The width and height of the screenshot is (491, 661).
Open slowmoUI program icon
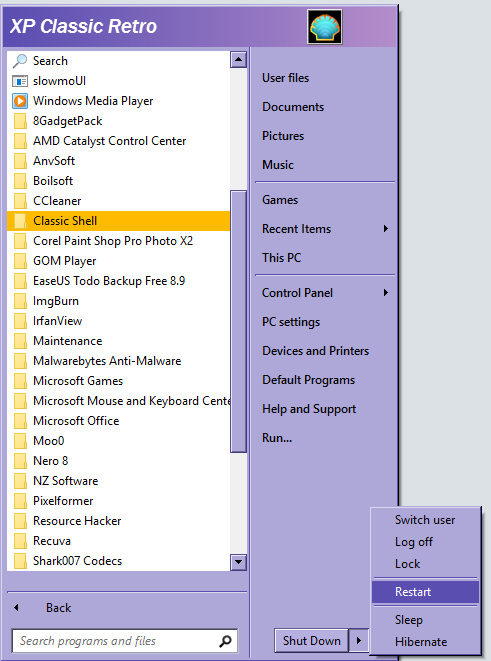click(x=20, y=81)
